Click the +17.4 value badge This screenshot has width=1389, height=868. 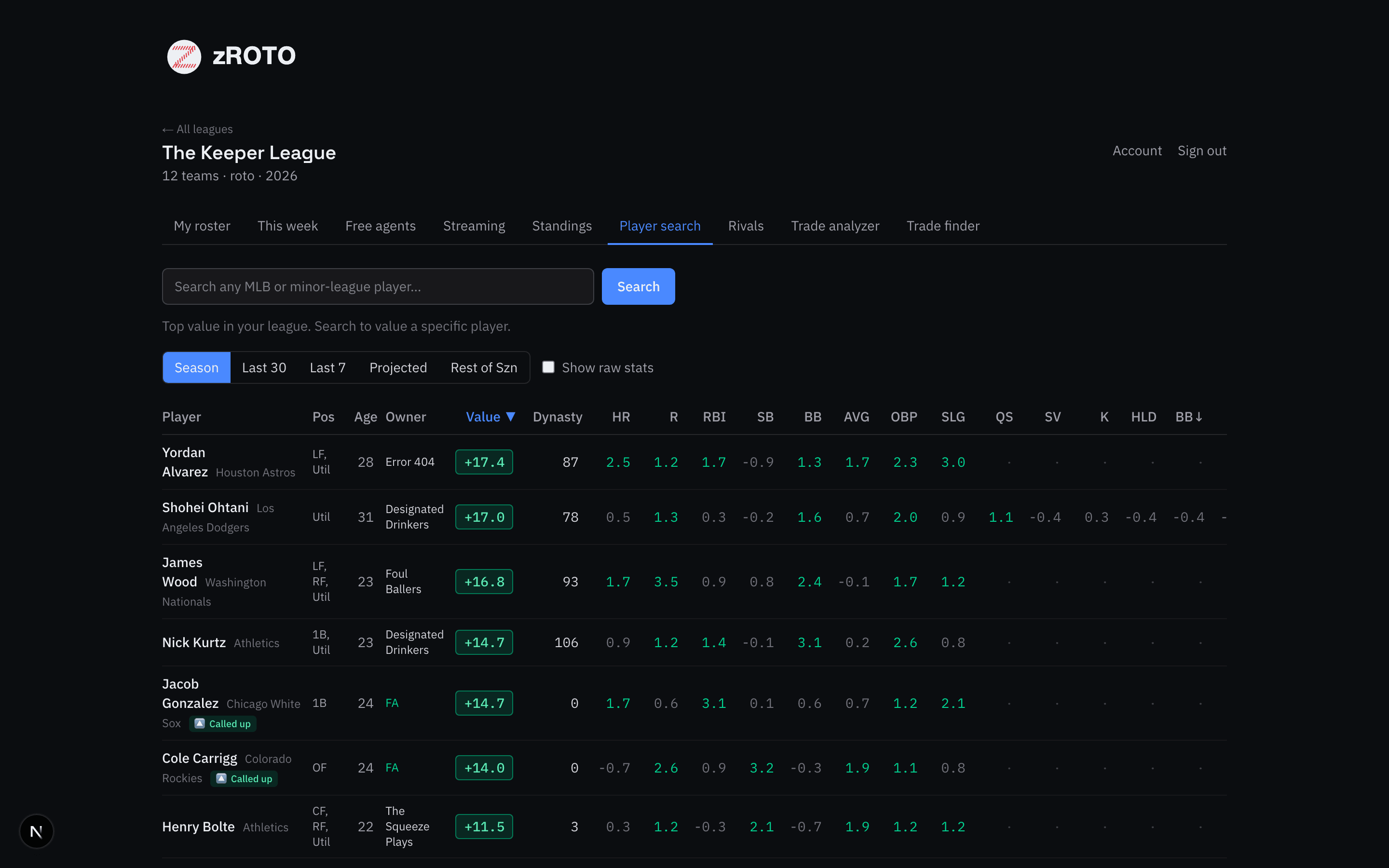coord(484,462)
